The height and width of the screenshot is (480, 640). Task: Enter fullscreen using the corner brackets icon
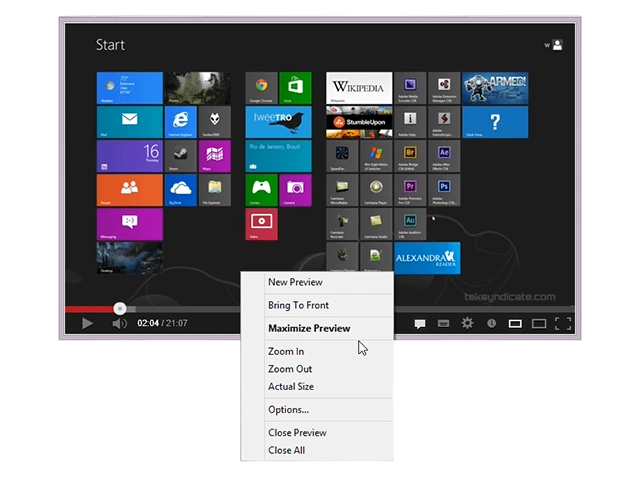pyautogui.click(x=563, y=323)
